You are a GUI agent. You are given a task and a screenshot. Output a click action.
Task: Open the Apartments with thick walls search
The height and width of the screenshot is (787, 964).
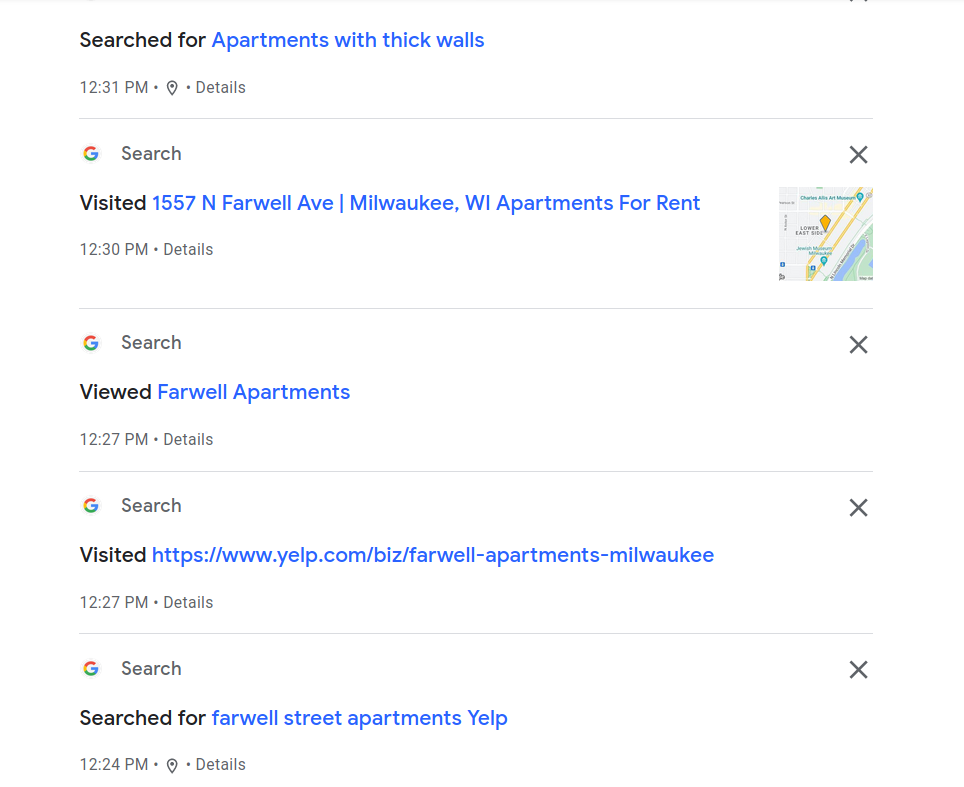pyautogui.click(x=348, y=41)
